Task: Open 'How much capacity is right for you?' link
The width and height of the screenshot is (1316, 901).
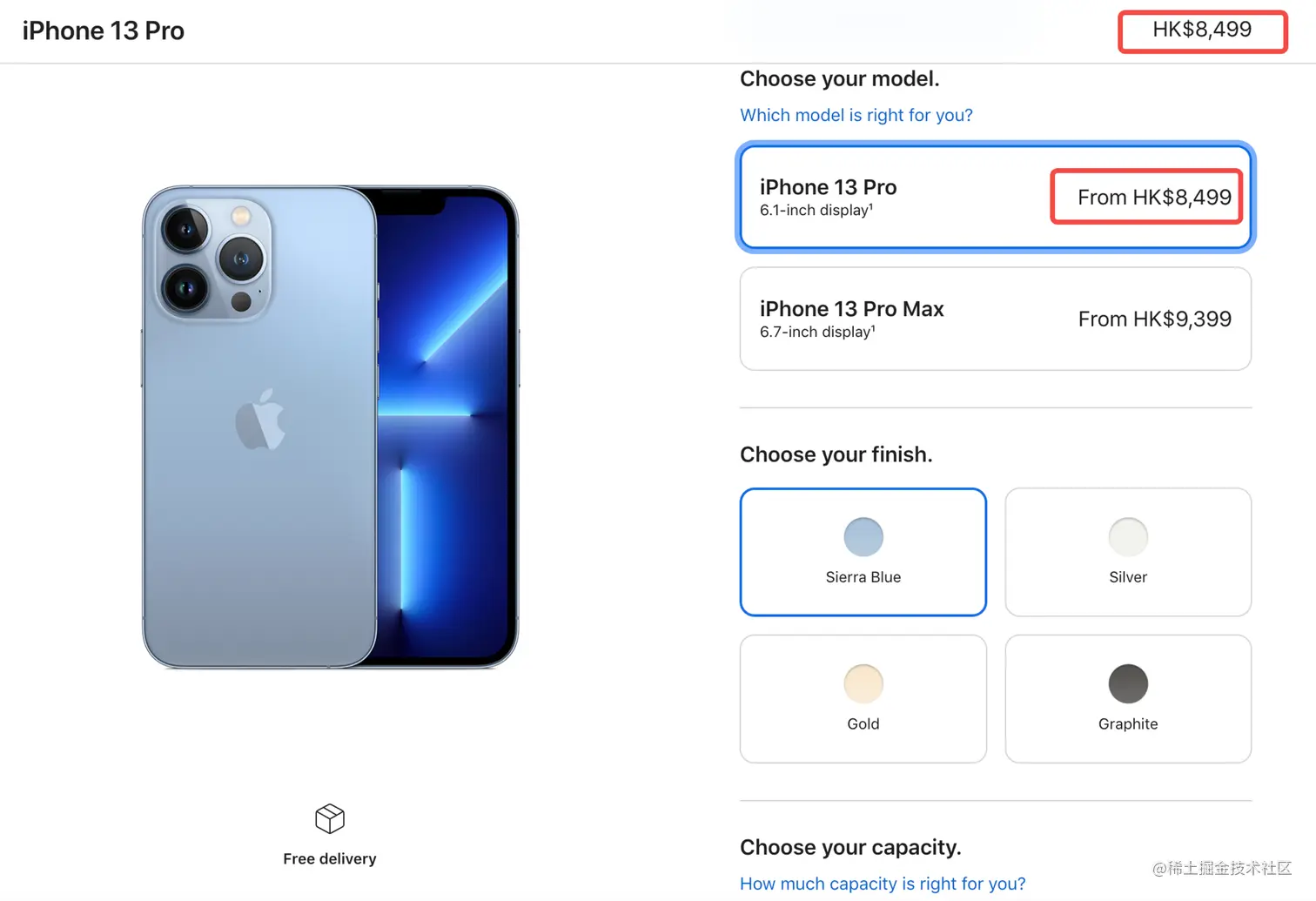Action: (883, 884)
